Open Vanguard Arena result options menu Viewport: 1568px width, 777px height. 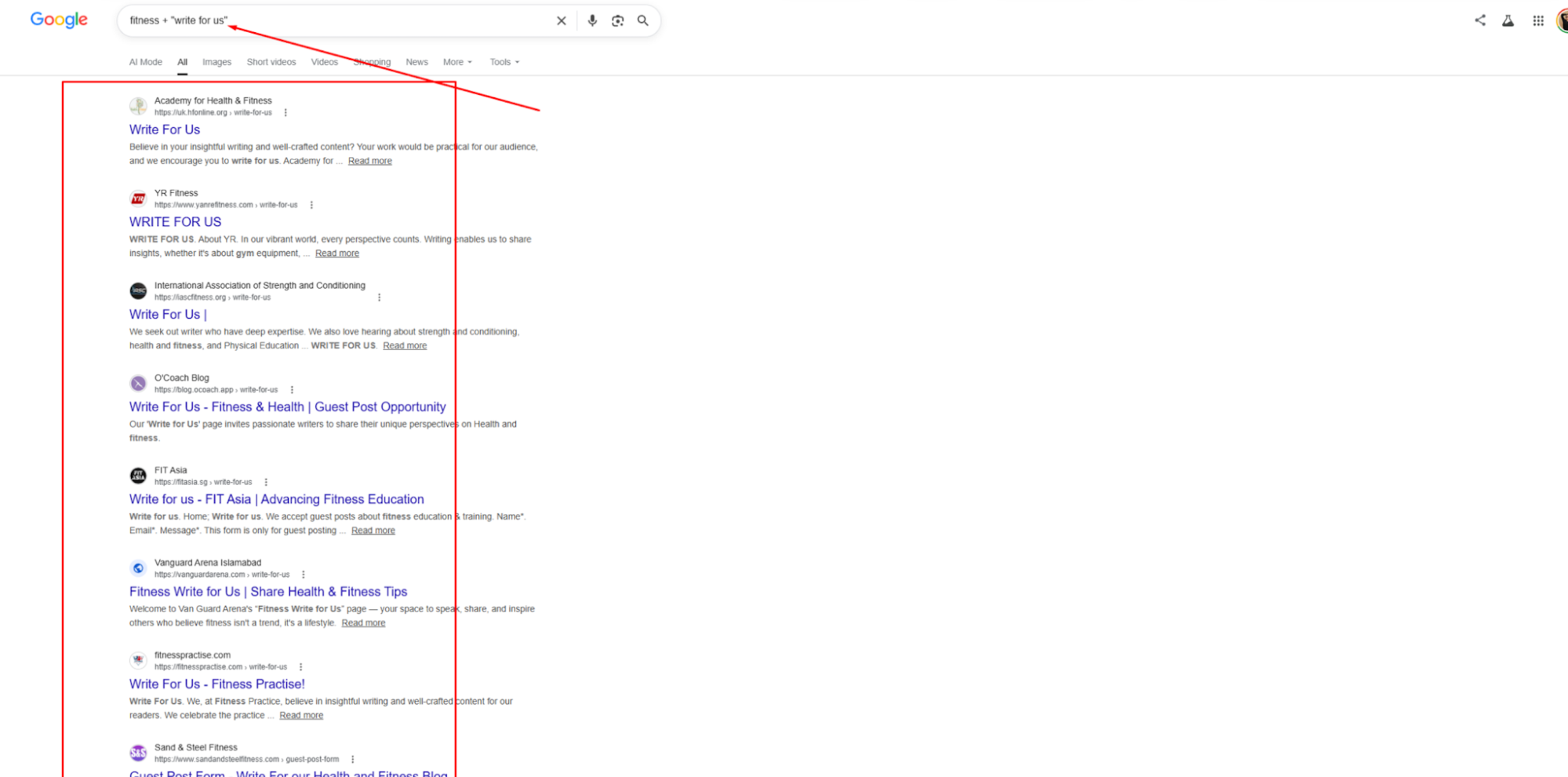303,575
